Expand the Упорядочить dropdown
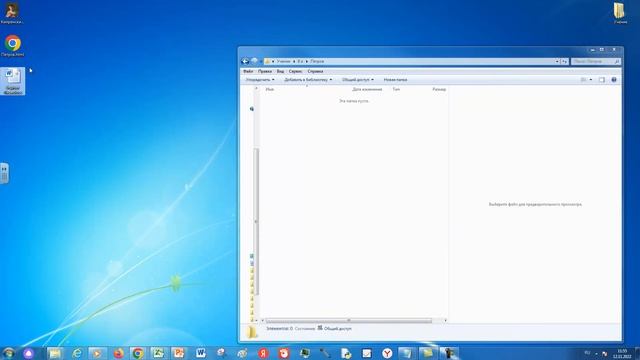Screen dimensions: 640x360 tap(260, 80)
